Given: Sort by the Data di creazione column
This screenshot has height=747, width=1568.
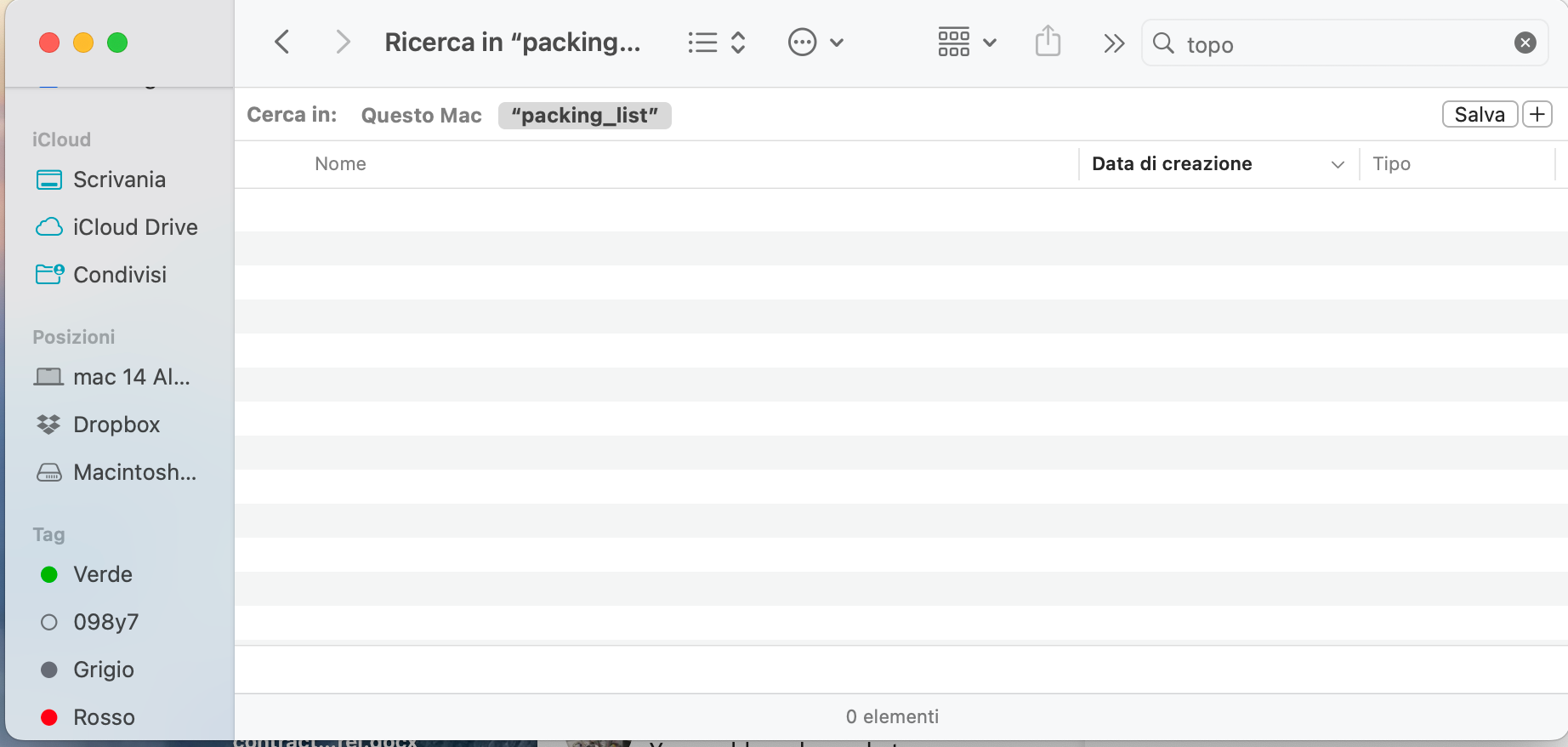Looking at the screenshot, I should (x=1172, y=163).
